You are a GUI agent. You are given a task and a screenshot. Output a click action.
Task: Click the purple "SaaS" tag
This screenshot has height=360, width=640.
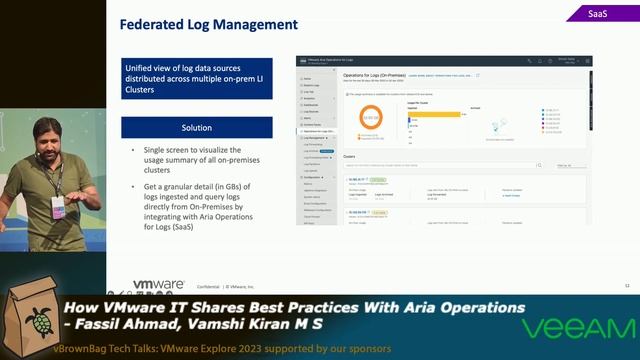pos(603,13)
